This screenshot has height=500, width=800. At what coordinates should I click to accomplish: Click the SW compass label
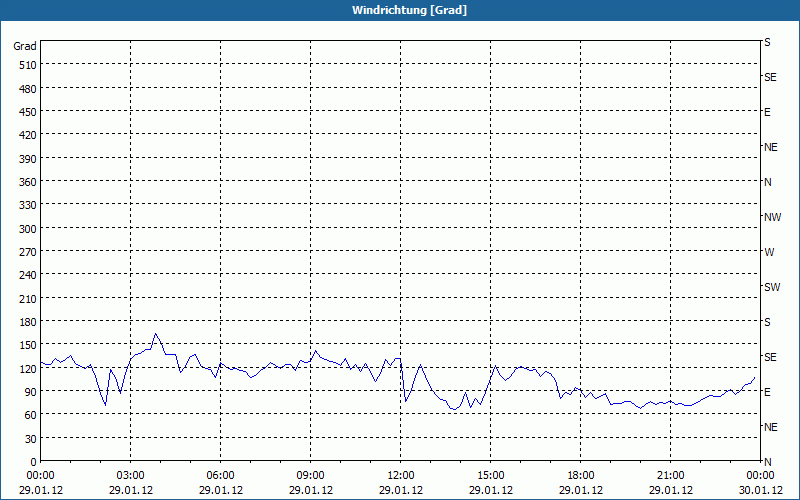772,287
